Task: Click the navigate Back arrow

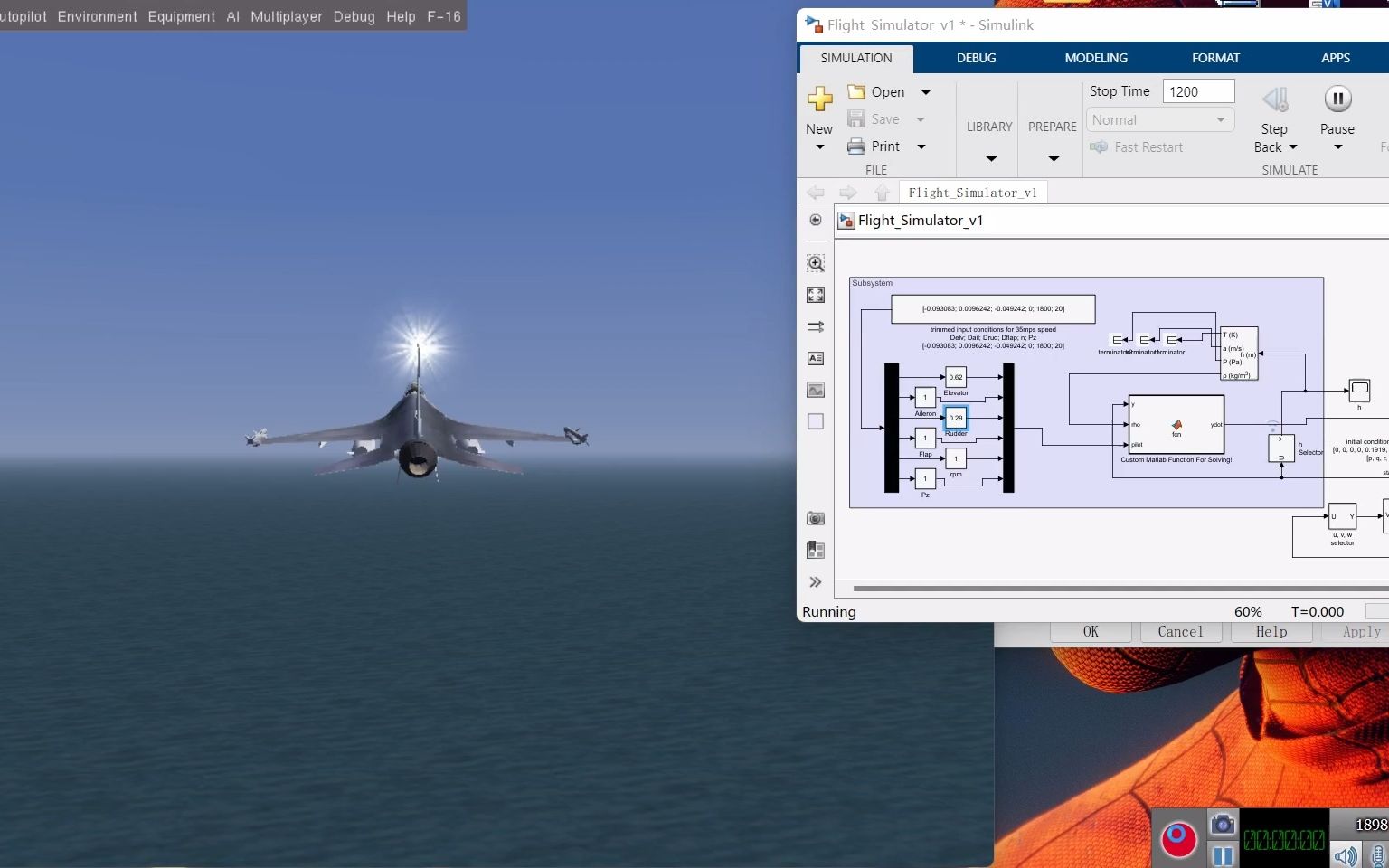Action: click(x=816, y=193)
